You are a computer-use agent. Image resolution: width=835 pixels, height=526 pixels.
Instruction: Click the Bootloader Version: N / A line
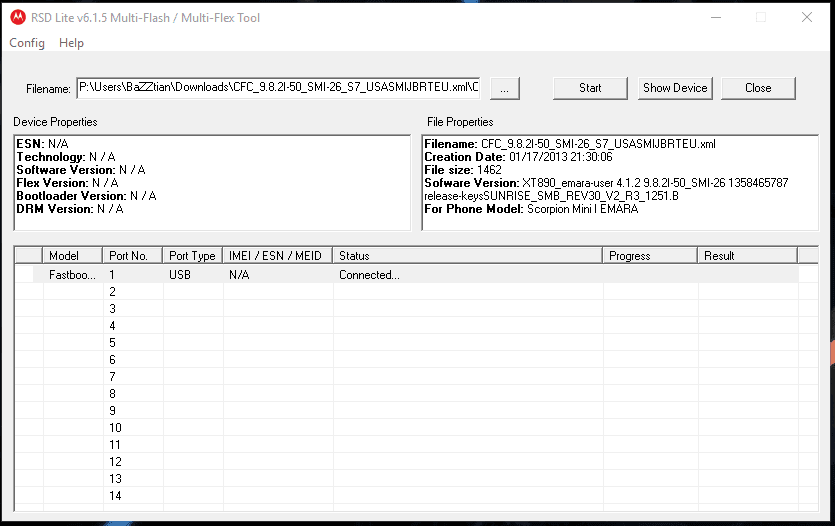point(87,196)
